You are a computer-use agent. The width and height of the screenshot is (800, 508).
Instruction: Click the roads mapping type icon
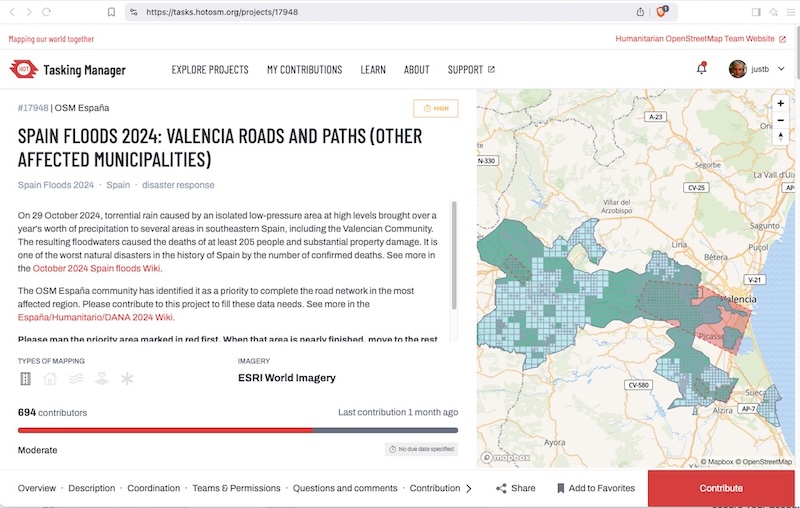(26, 379)
